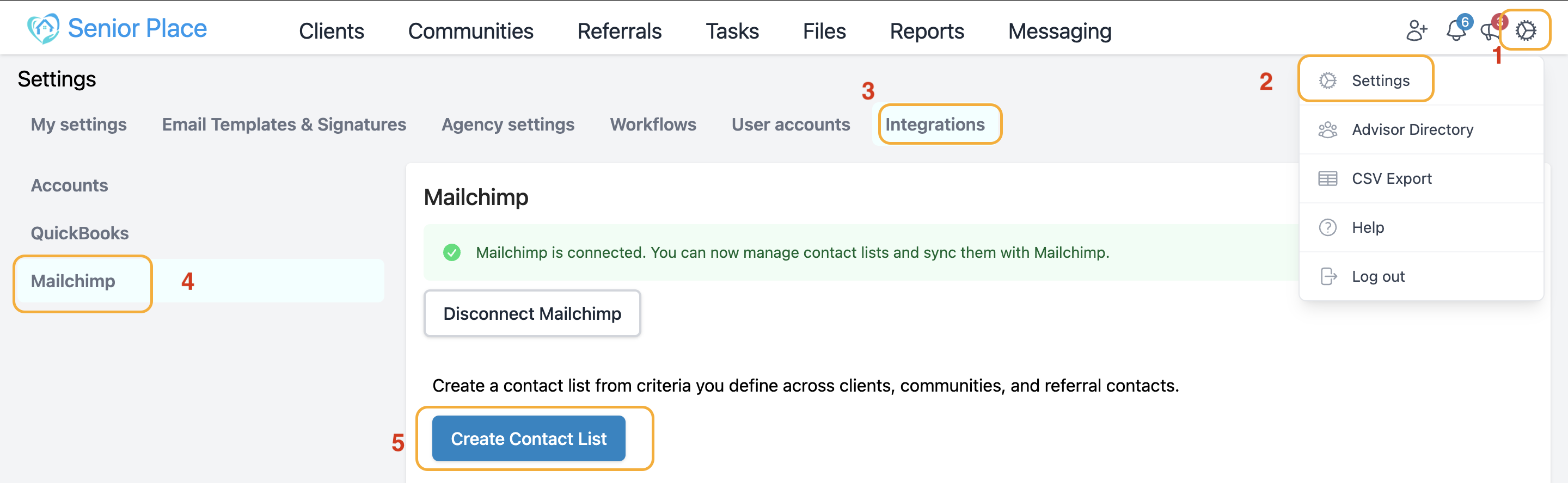The height and width of the screenshot is (483, 1568).
Task: Click the question mark icon beside Help
Action: 1327,227
